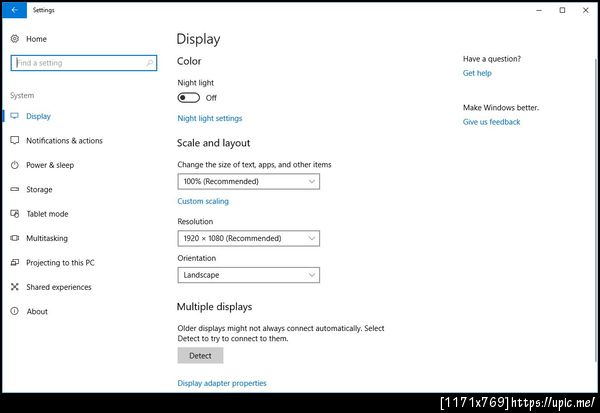Click the Power & sleep icon
Image resolution: width=600 pixels, height=413 pixels.
coord(15,165)
